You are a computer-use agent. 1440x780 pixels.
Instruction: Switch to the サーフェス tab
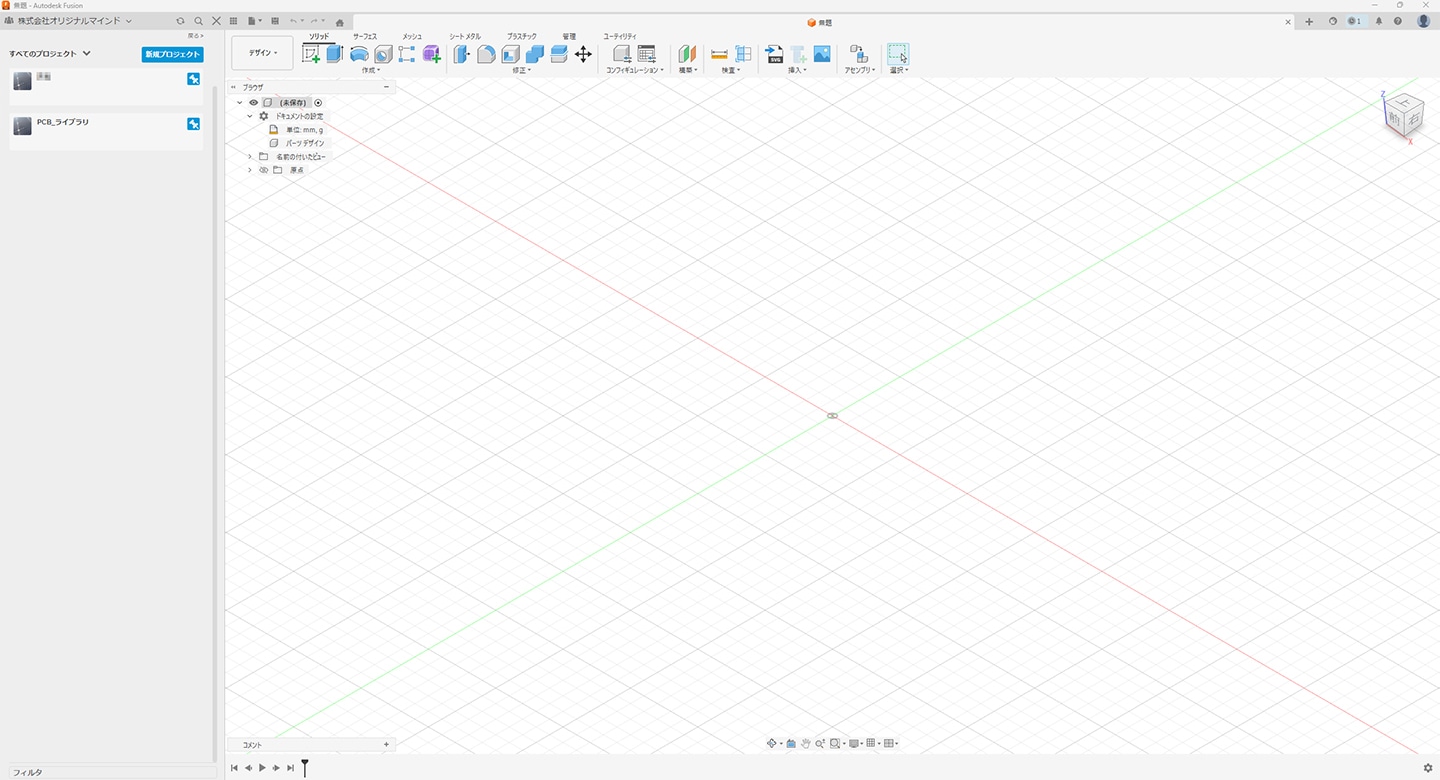click(365, 36)
